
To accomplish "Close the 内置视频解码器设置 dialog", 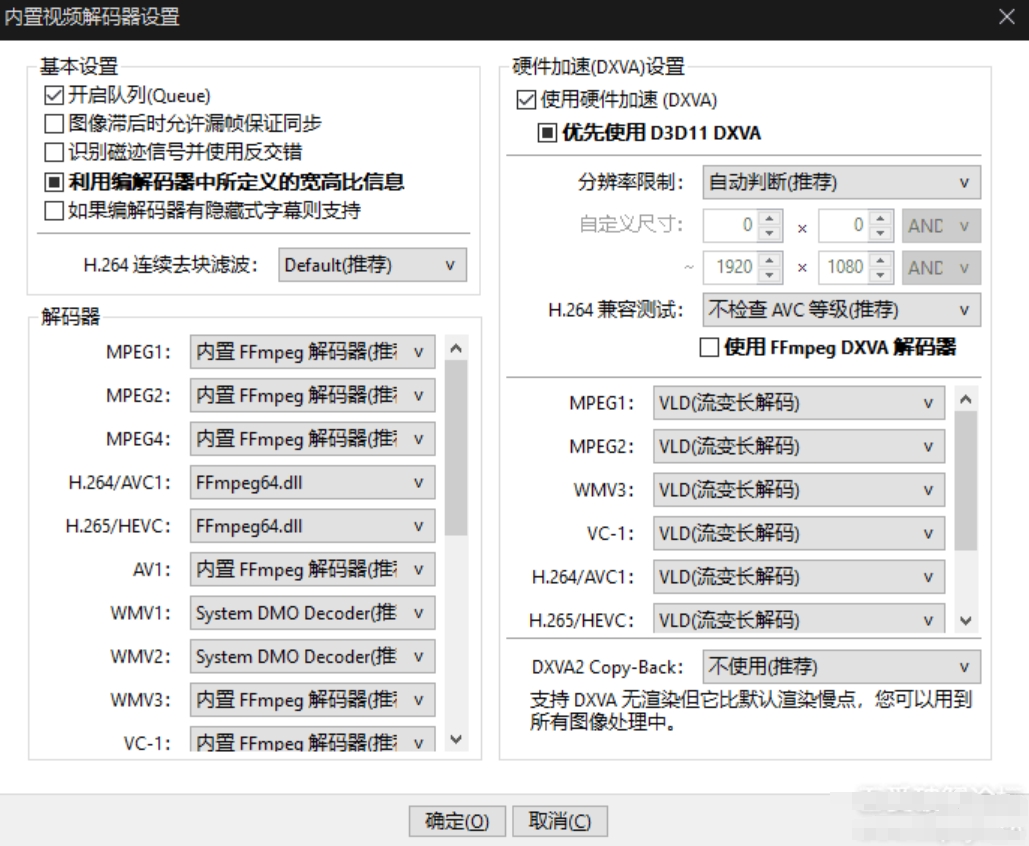I will (x=1007, y=17).
